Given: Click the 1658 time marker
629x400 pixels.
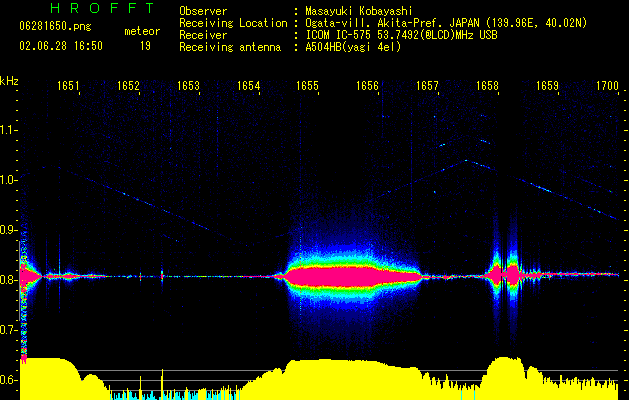Looking at the screenshot, I should (x=487, y=86).
